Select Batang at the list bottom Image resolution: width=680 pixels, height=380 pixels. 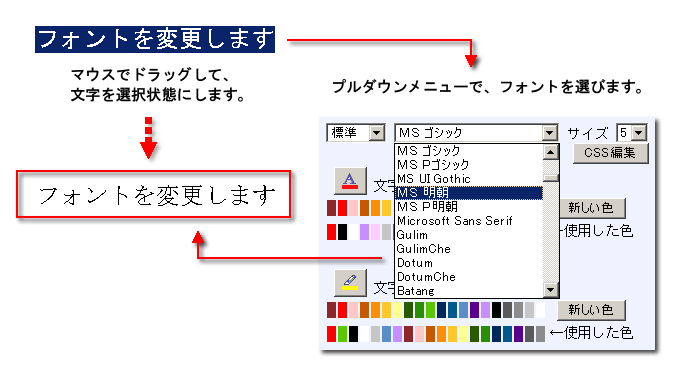point(469,291)
